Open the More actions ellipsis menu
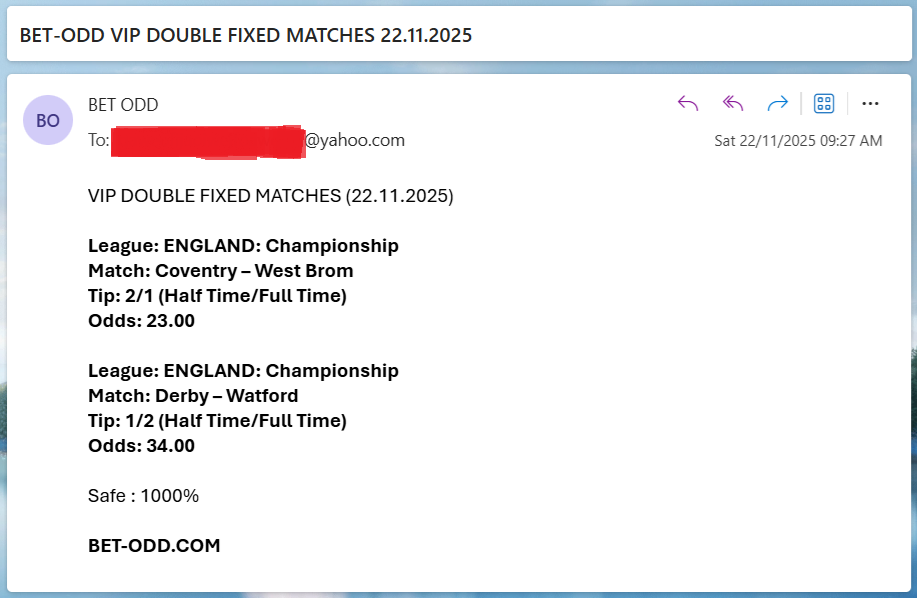 [x=870, y=103]
